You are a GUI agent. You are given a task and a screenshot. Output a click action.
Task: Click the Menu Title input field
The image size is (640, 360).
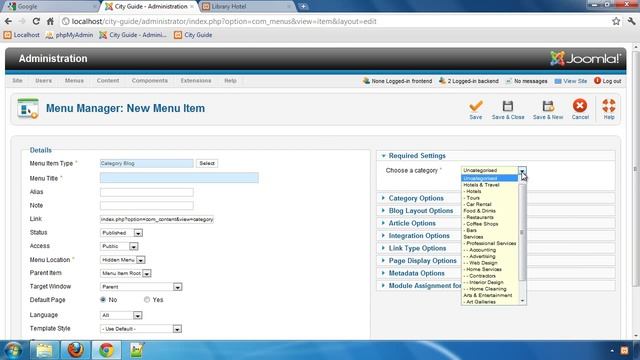coord(179,178)
